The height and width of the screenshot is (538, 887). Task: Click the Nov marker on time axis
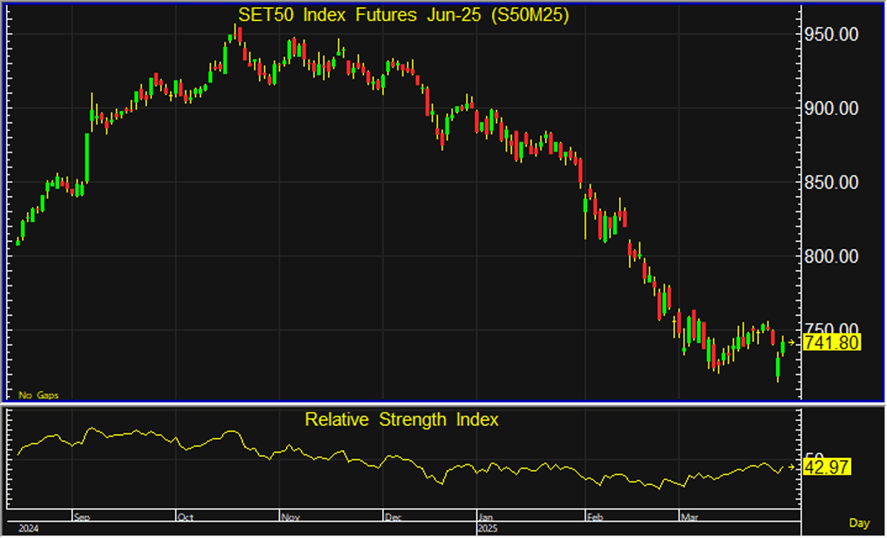coord(291,517)
